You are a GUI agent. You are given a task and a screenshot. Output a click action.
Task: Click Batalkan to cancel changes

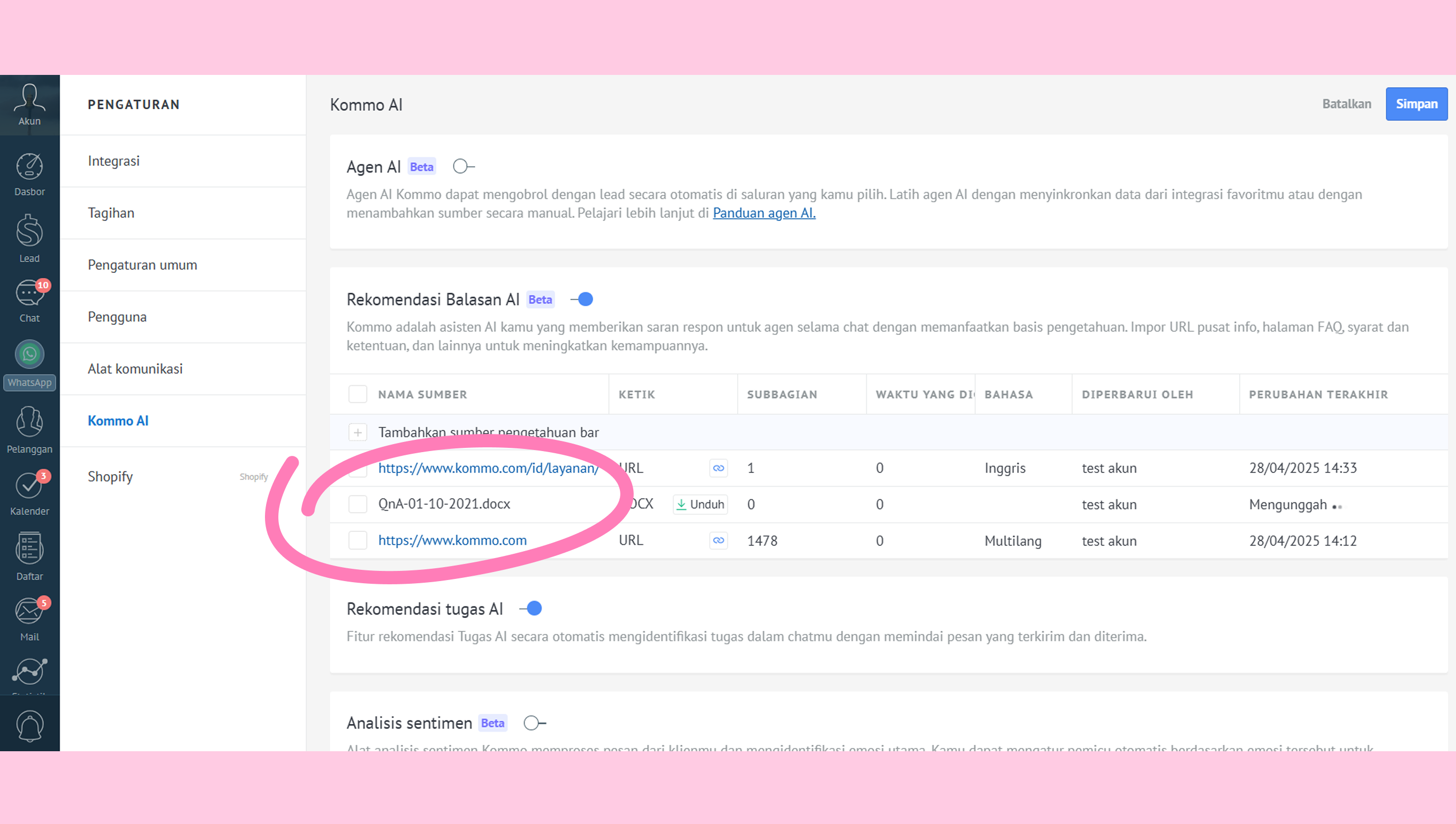pos(1346,104)
